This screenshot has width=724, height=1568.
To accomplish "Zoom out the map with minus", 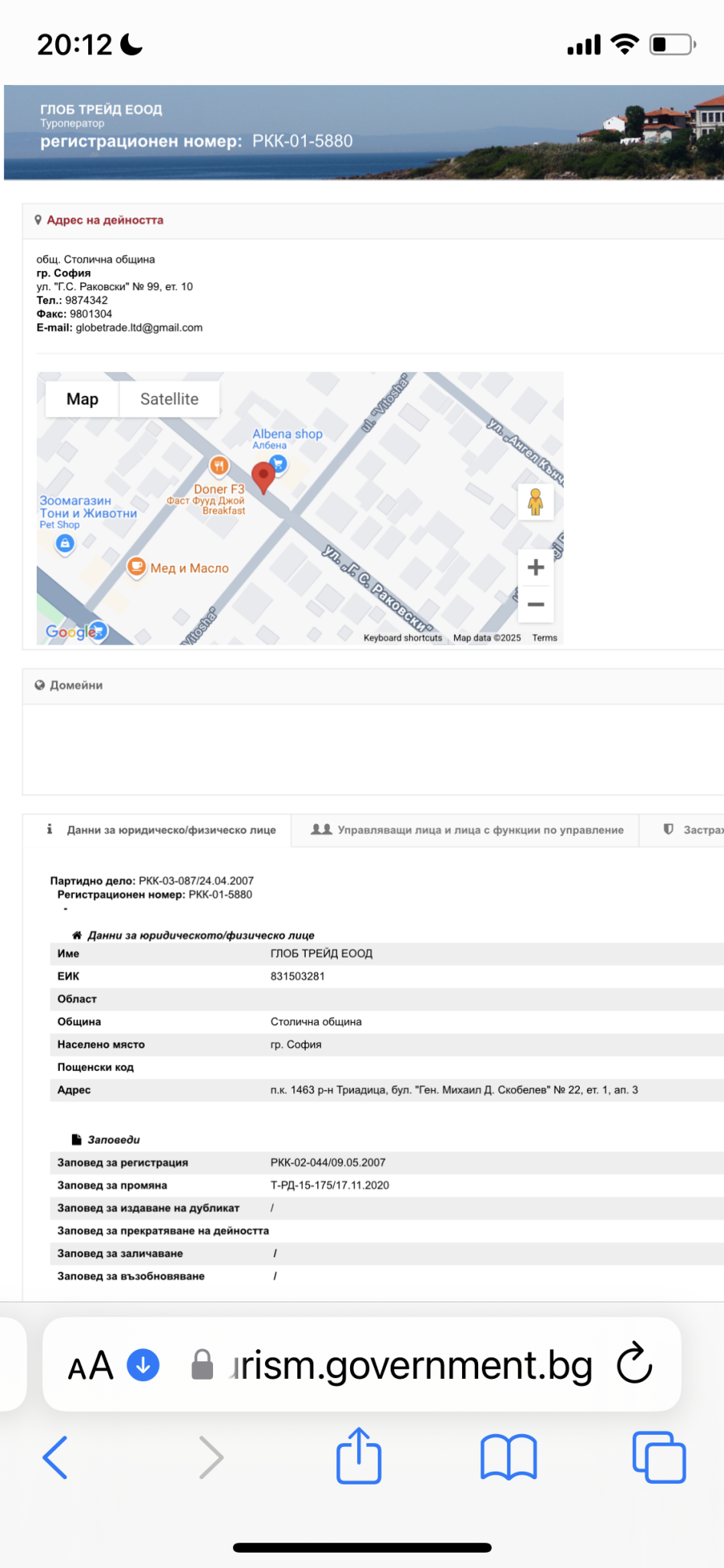I will click(536, 605).
